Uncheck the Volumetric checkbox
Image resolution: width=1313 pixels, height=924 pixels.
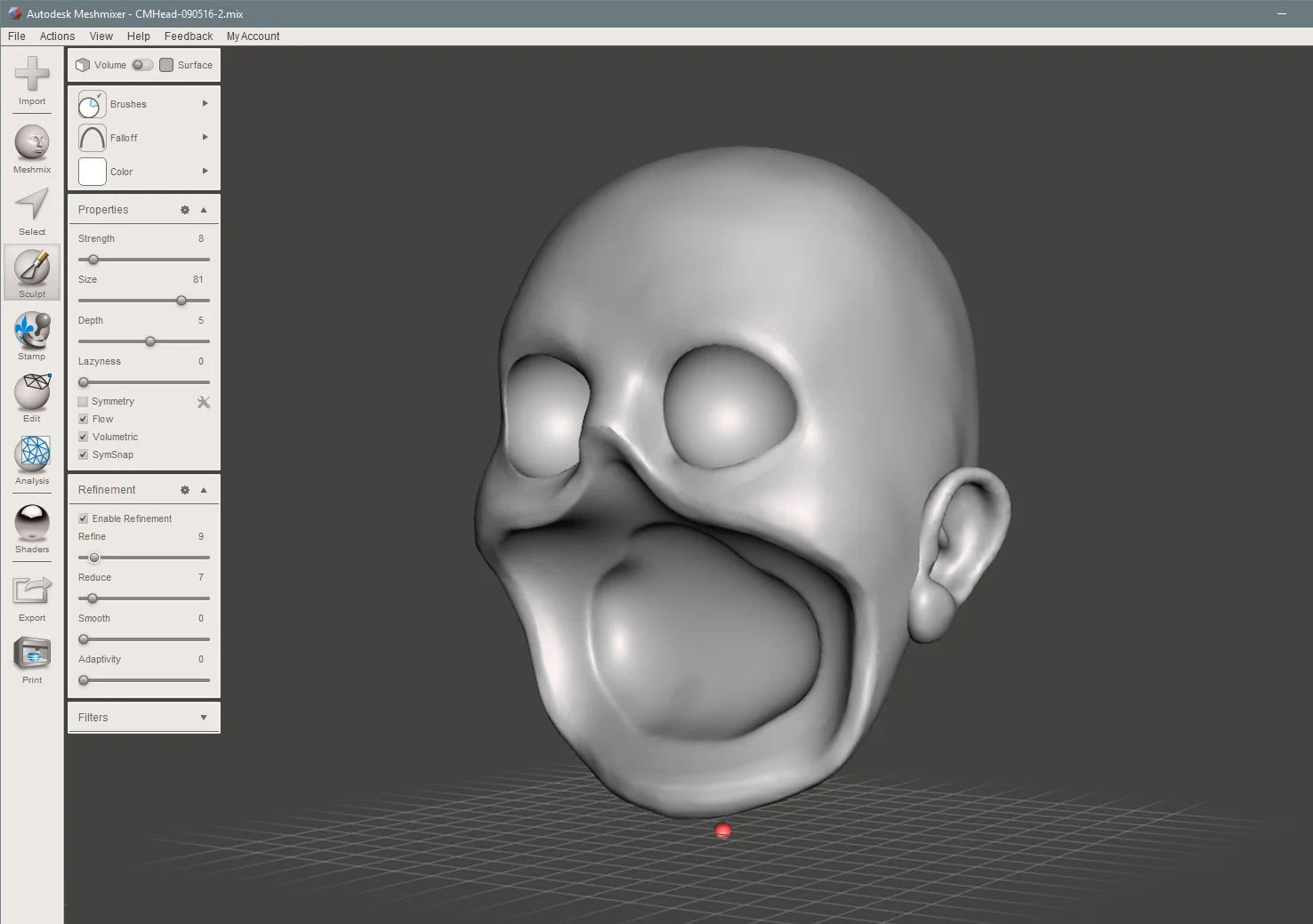pyautogui.click(x=83, y=437)
